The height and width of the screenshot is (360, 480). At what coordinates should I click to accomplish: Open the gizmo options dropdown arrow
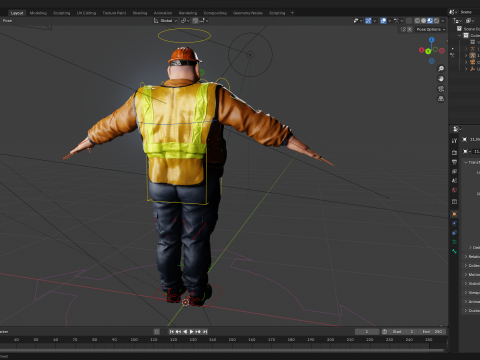(x=375, y=21)
